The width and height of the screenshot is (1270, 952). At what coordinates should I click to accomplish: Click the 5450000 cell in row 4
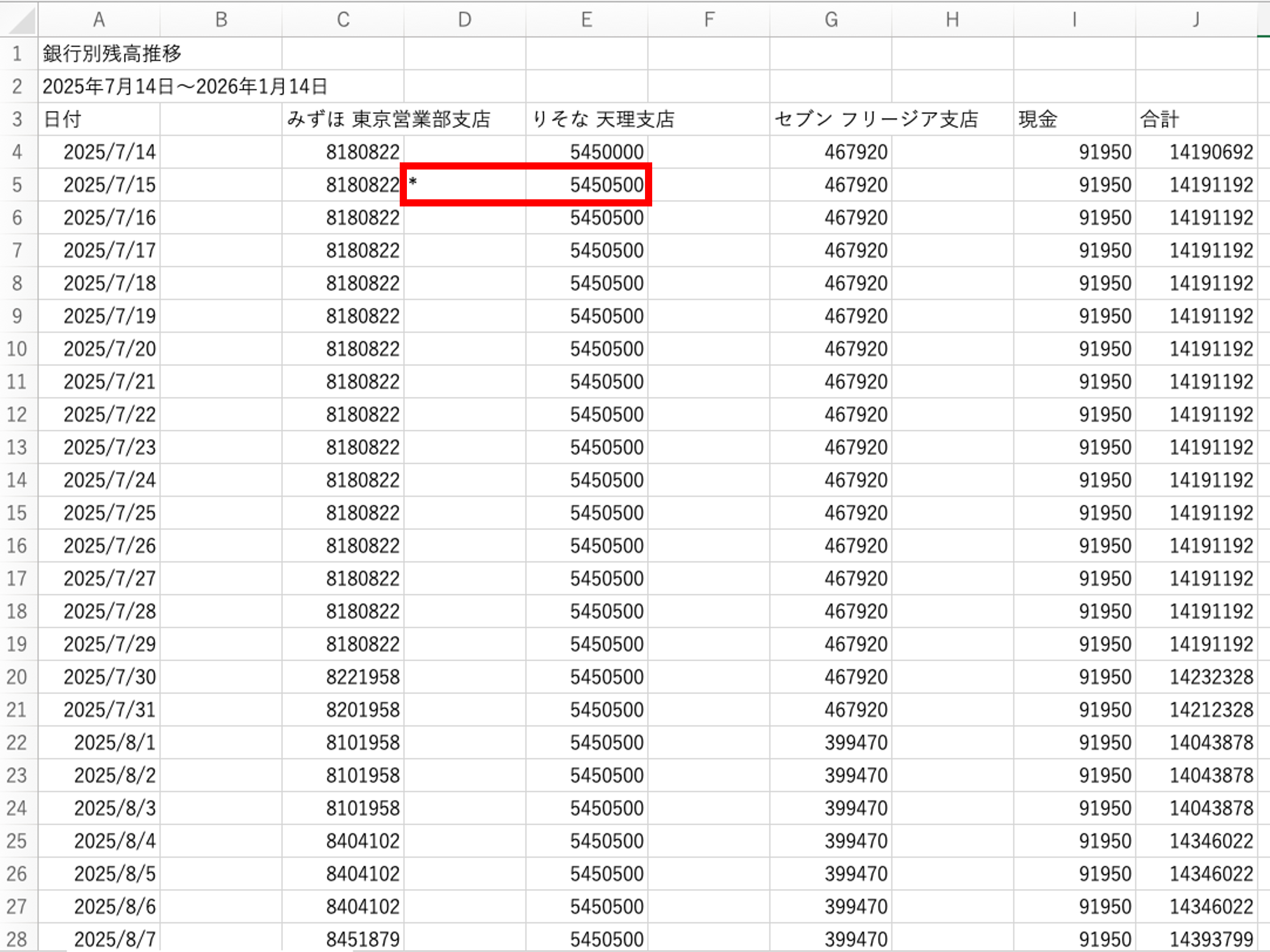tap(607, 152)
